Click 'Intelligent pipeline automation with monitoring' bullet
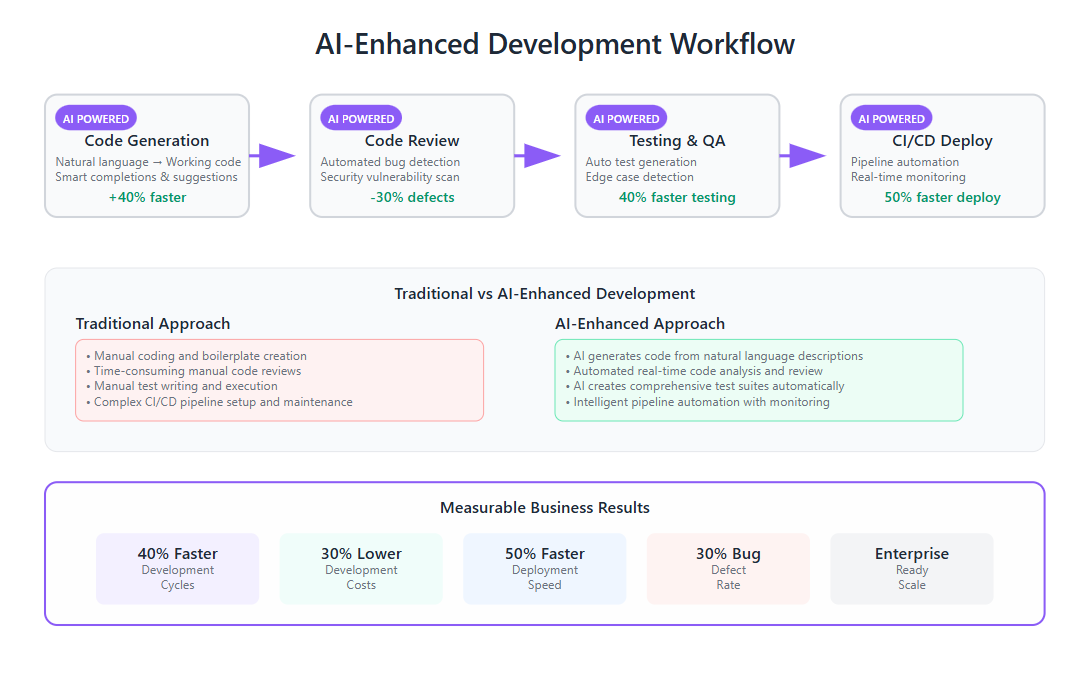The image size is (1092, 678). click(x=697, y=402)
